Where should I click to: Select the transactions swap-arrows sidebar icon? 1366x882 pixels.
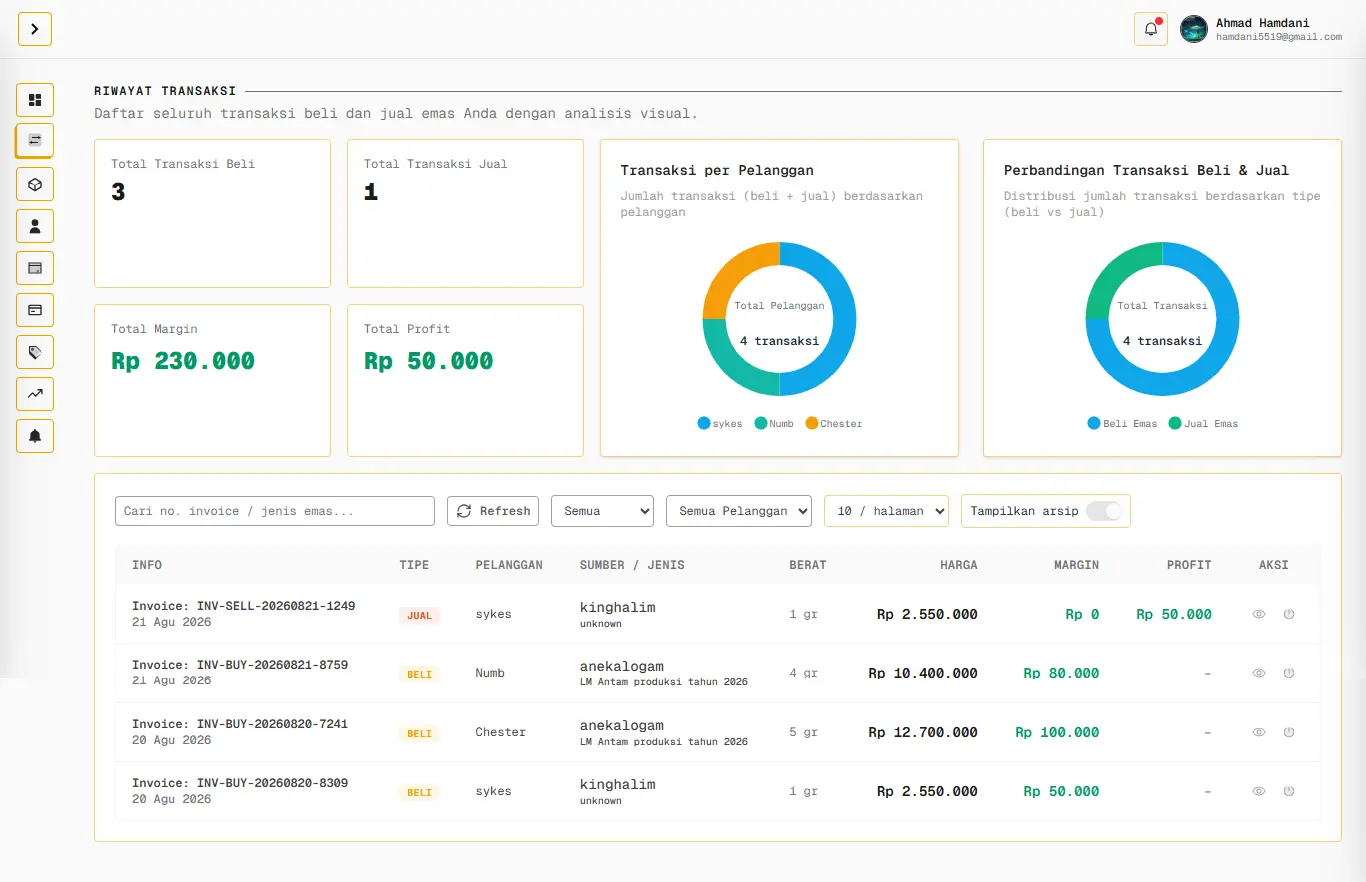(35, 140)
